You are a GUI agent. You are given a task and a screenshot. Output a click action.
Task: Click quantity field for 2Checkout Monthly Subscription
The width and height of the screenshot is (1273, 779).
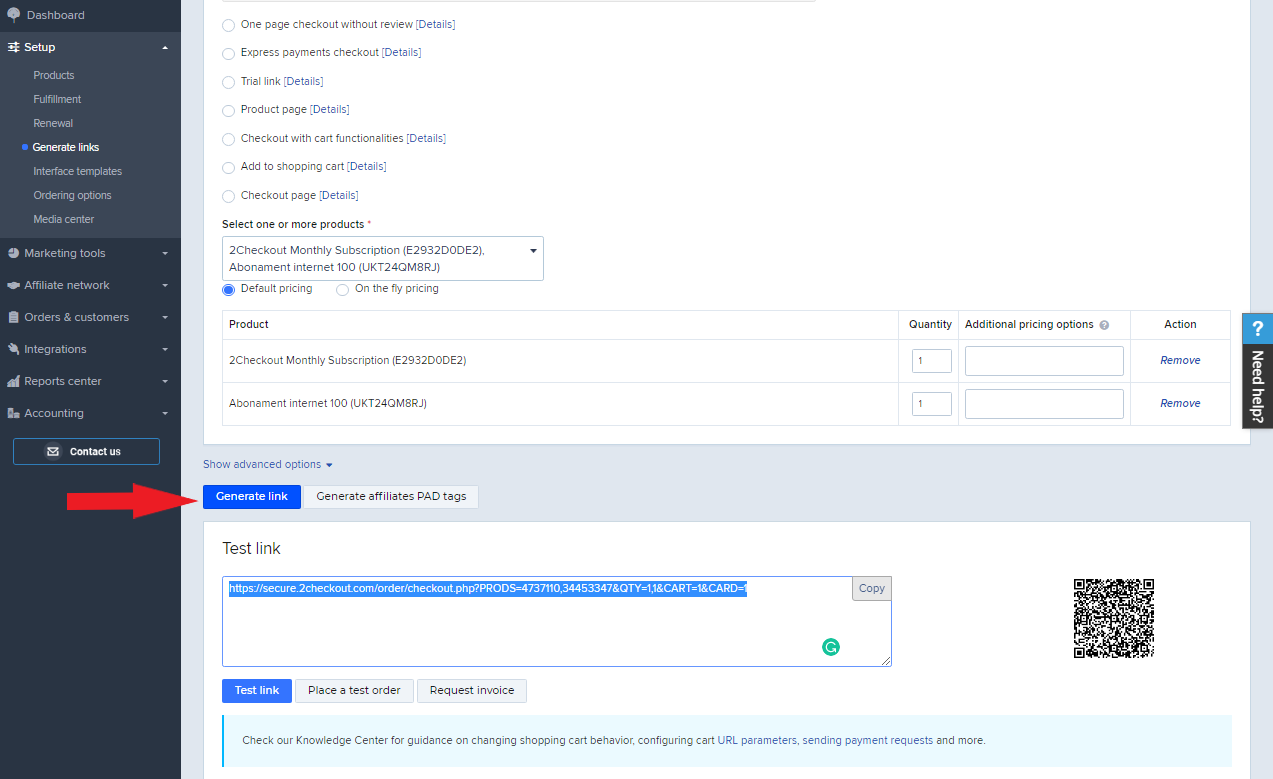click(x=932, y=360)
